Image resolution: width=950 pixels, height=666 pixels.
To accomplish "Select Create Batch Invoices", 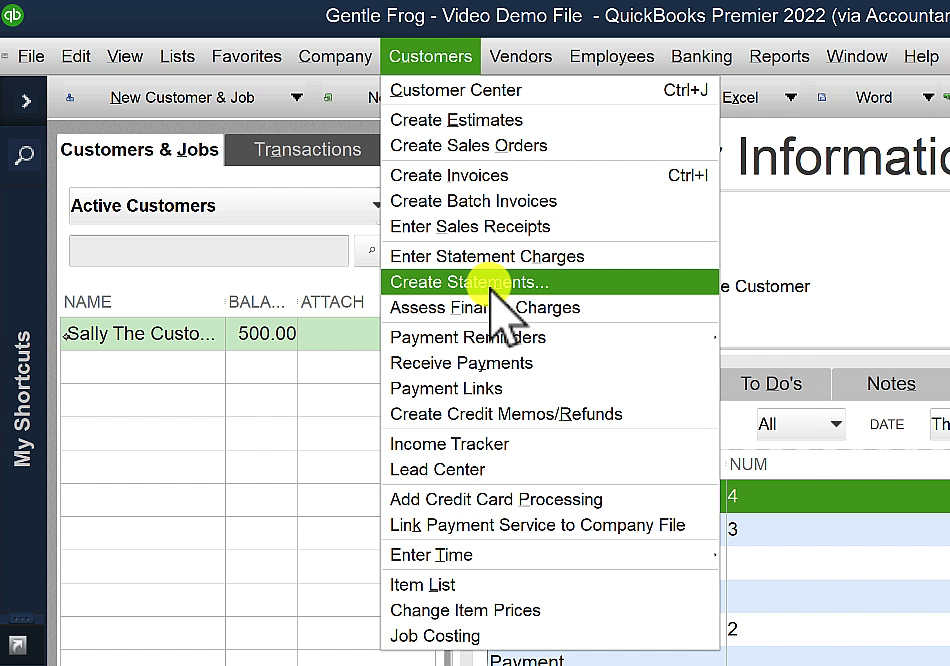I will (x=550, y=201).
